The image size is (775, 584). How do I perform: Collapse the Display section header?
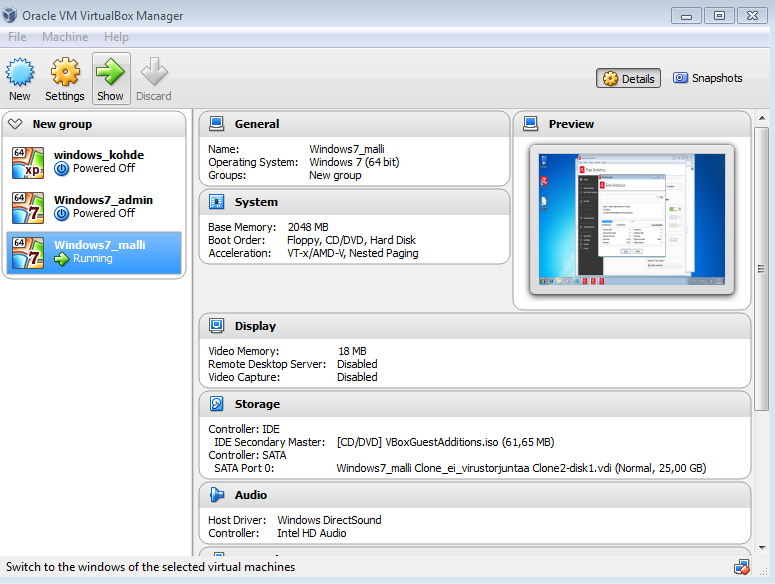click(x=255, y=326)
